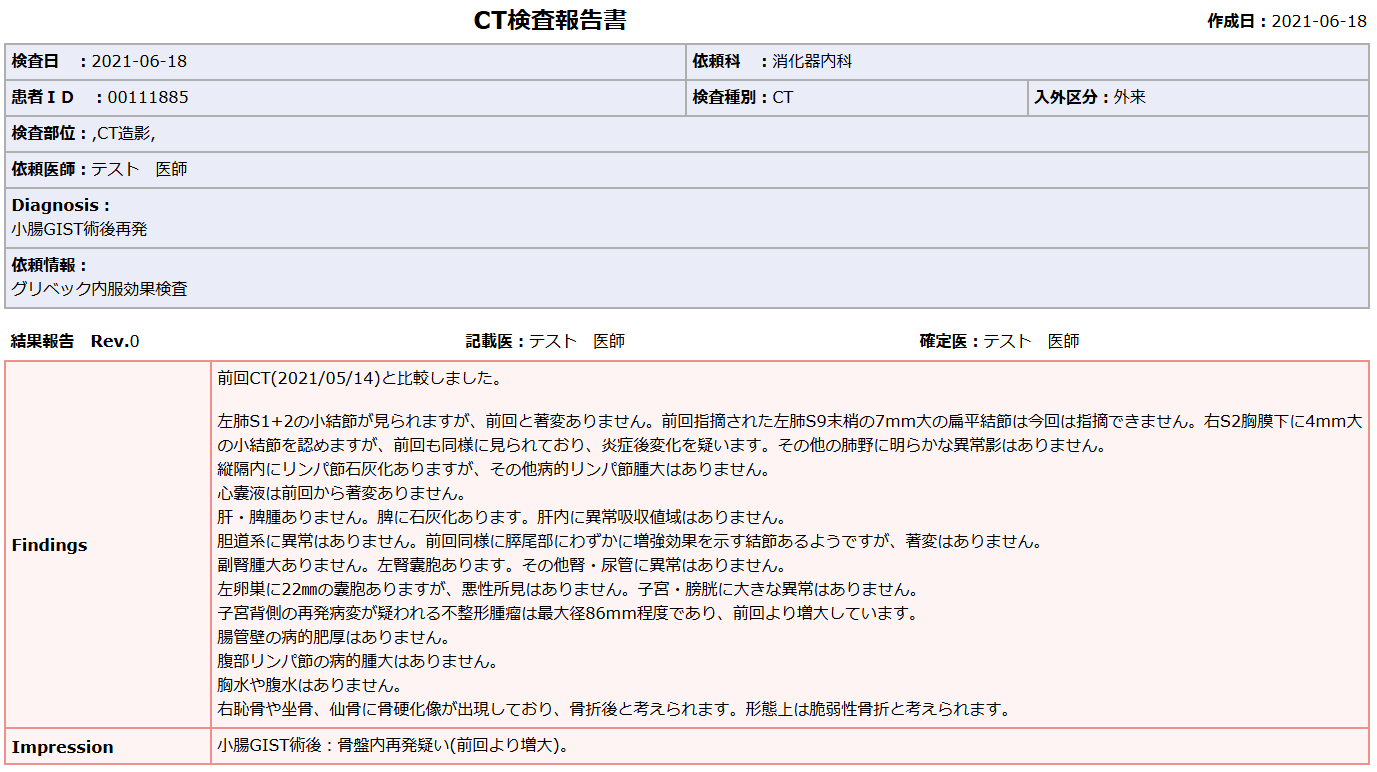The height and width of the screenshot is (772, 1377).
Task: Select the 検査日 2021-06-18 field
Action: point(100,62)
